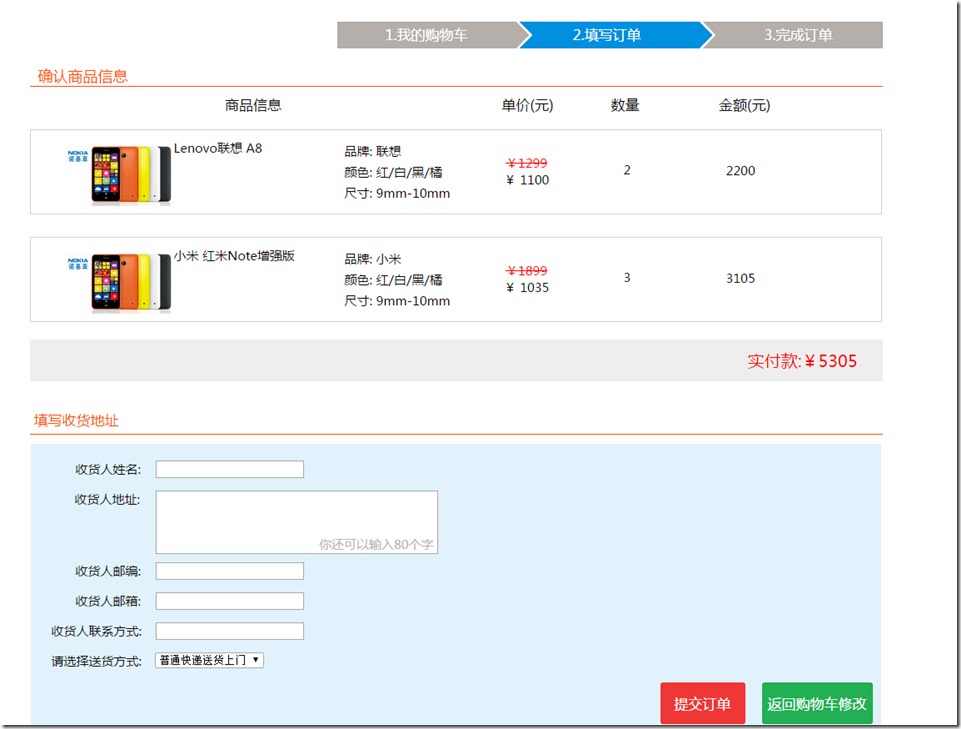
Task: Click the 请选择送货方式 label
Action: [x=96, y=661]
